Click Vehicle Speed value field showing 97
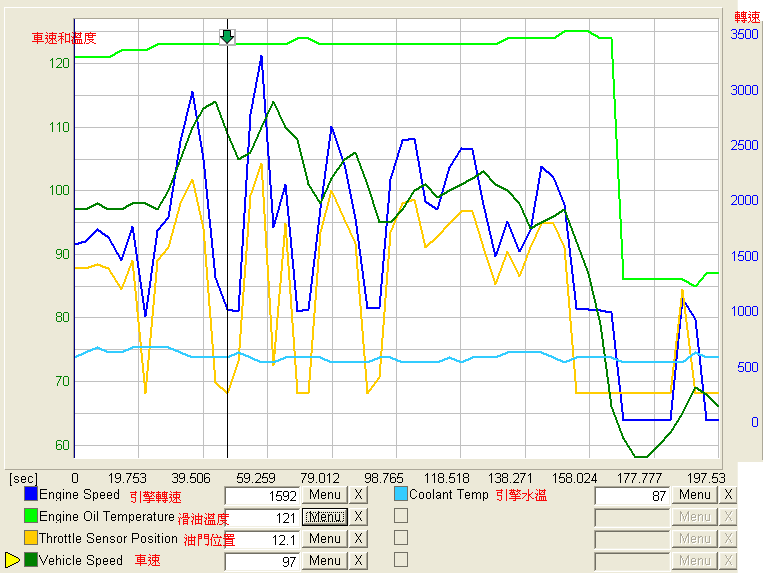This screenshot has width=766, height=573. (x=262, y=562)
